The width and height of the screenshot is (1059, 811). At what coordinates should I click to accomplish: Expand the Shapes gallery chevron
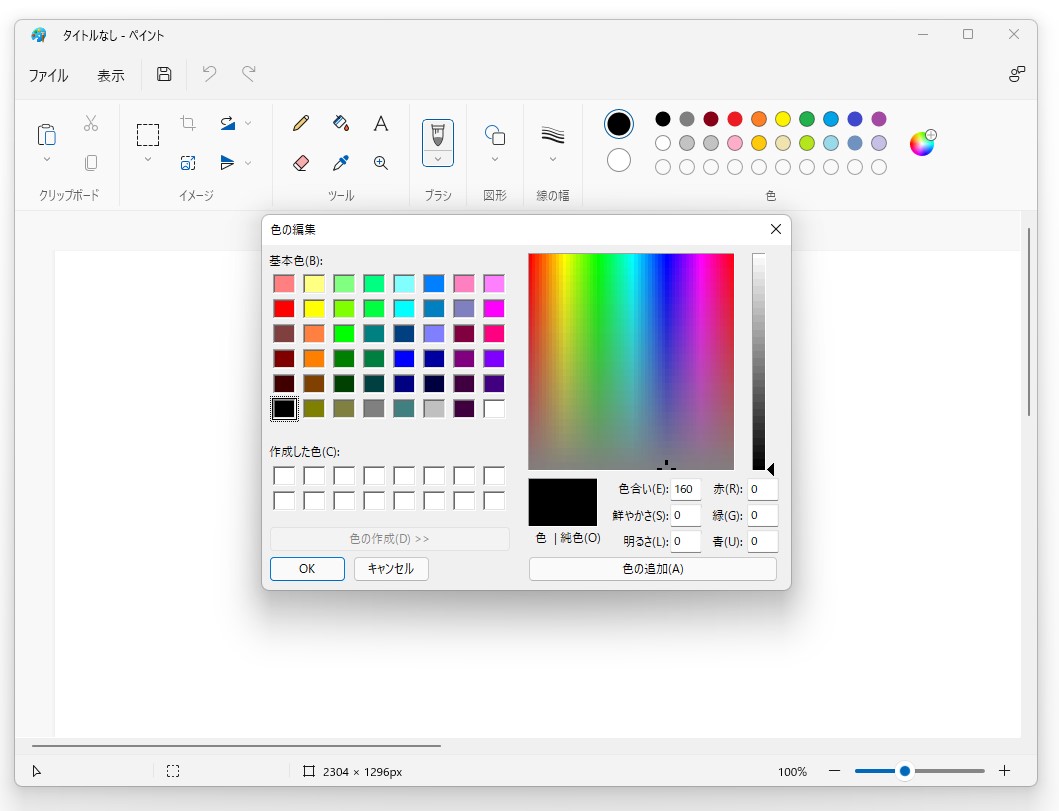495,159
